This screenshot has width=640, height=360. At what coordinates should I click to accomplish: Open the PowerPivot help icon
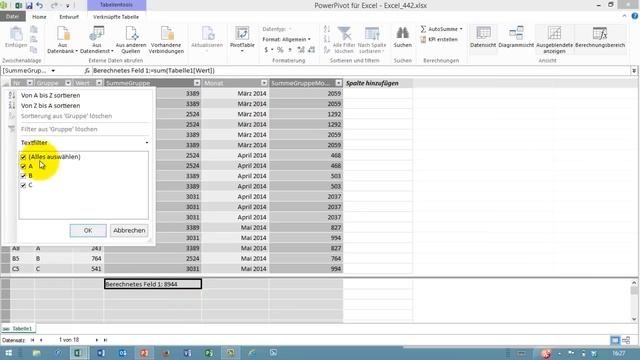click(x=635, y=16)
